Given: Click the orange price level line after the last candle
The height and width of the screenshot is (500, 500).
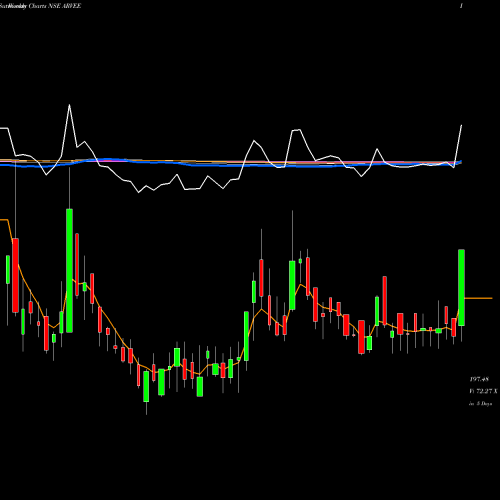Looking at the screenshot, I should pos(479,298).
